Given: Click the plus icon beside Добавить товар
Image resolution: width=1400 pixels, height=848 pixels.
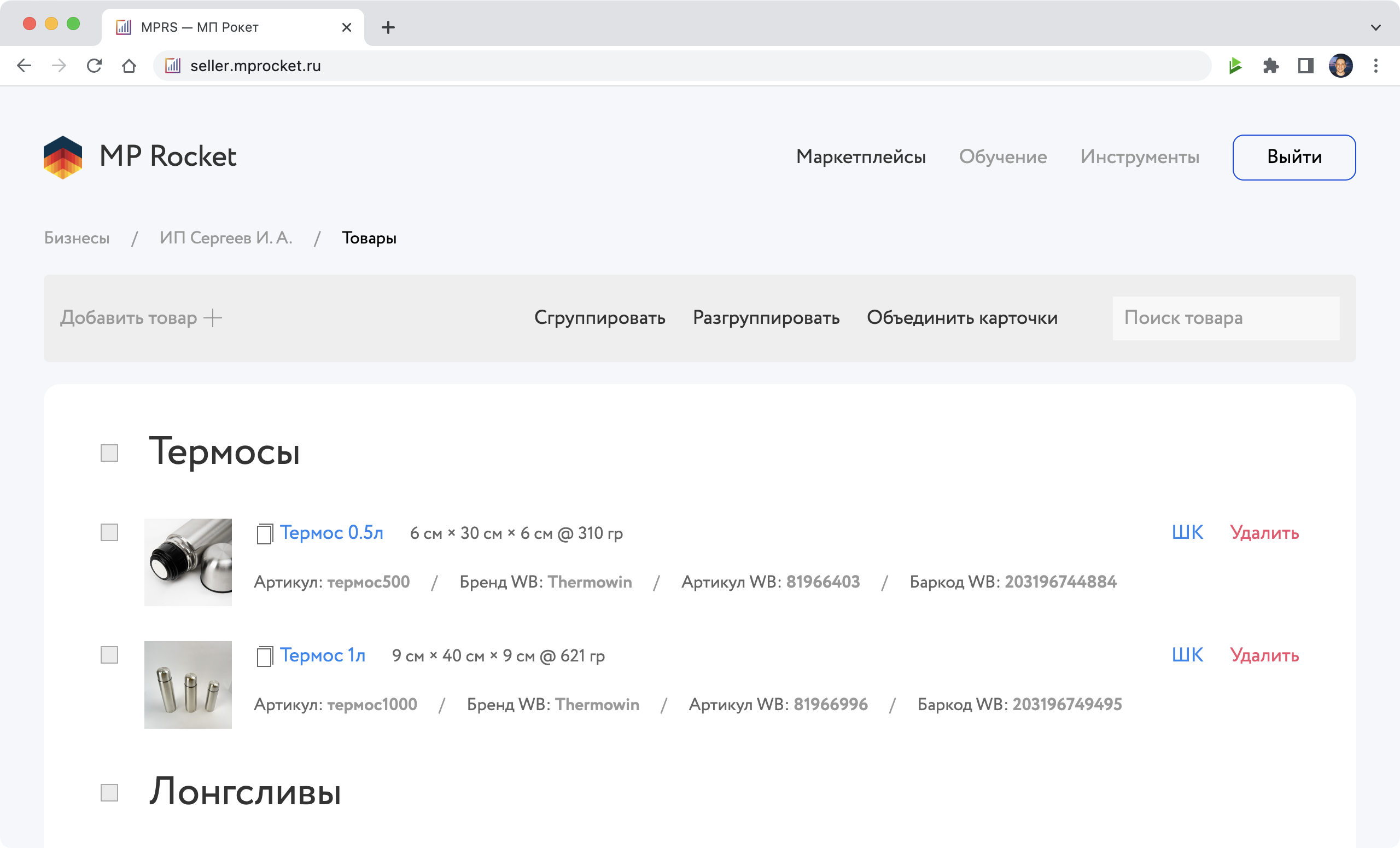Looking at the screenshot, I should tap(213, 318).
